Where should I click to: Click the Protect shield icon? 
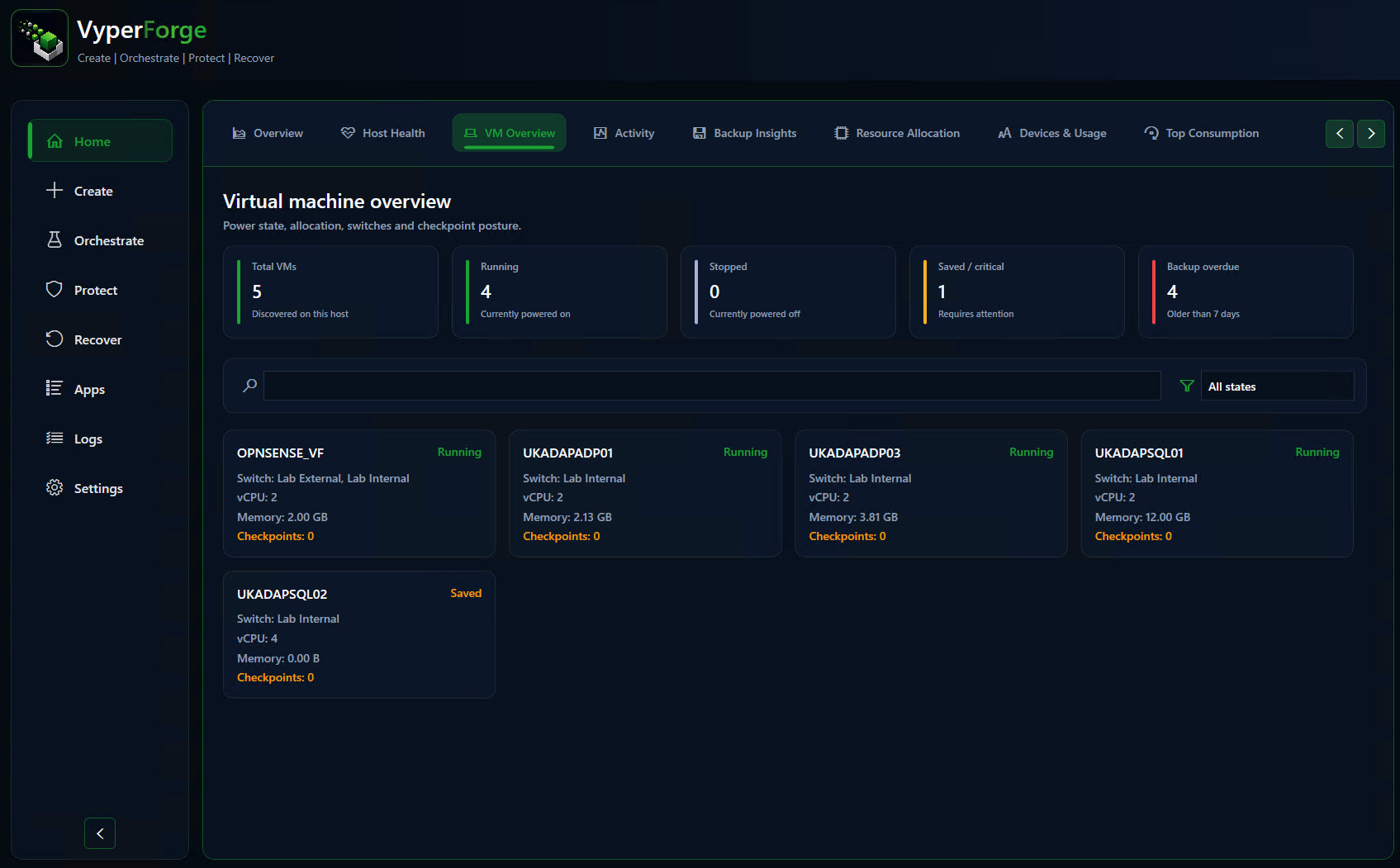(55, 290)
